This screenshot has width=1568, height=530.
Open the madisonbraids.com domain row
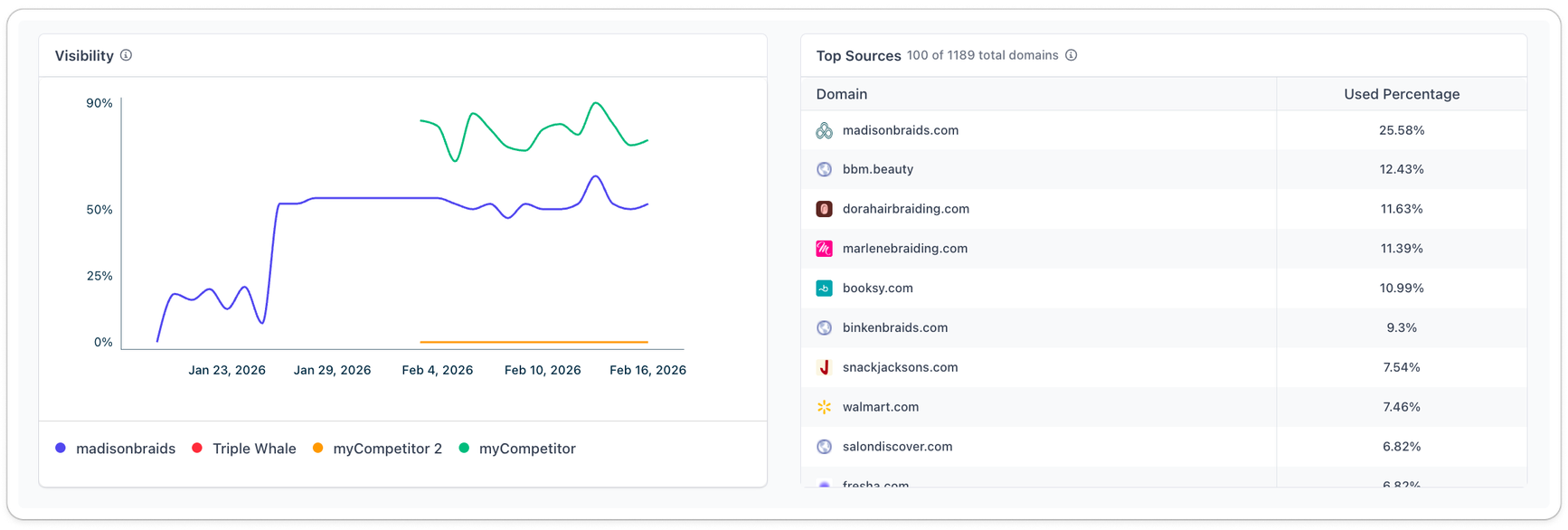(x=1164, y=130)
